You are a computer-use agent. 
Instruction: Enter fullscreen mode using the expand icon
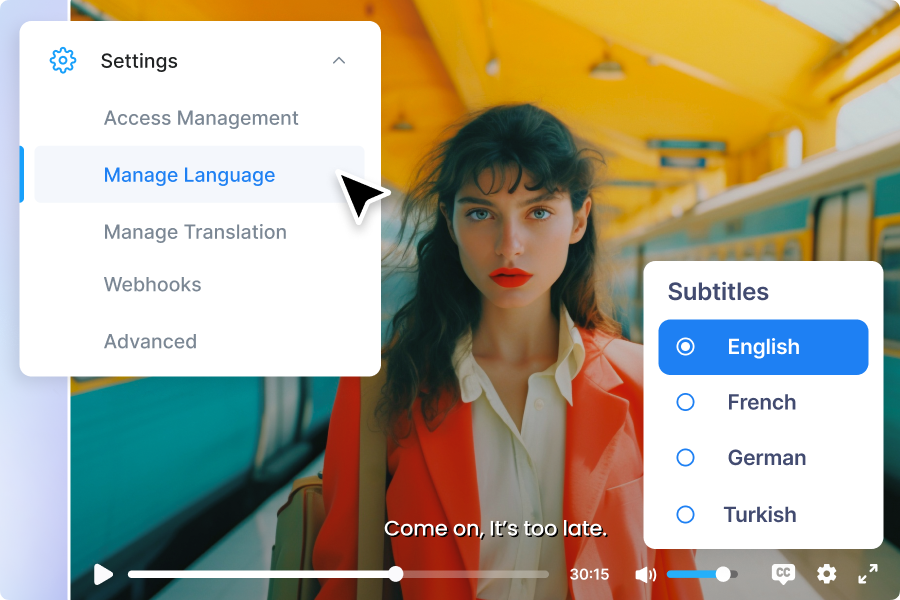point(868,573)
